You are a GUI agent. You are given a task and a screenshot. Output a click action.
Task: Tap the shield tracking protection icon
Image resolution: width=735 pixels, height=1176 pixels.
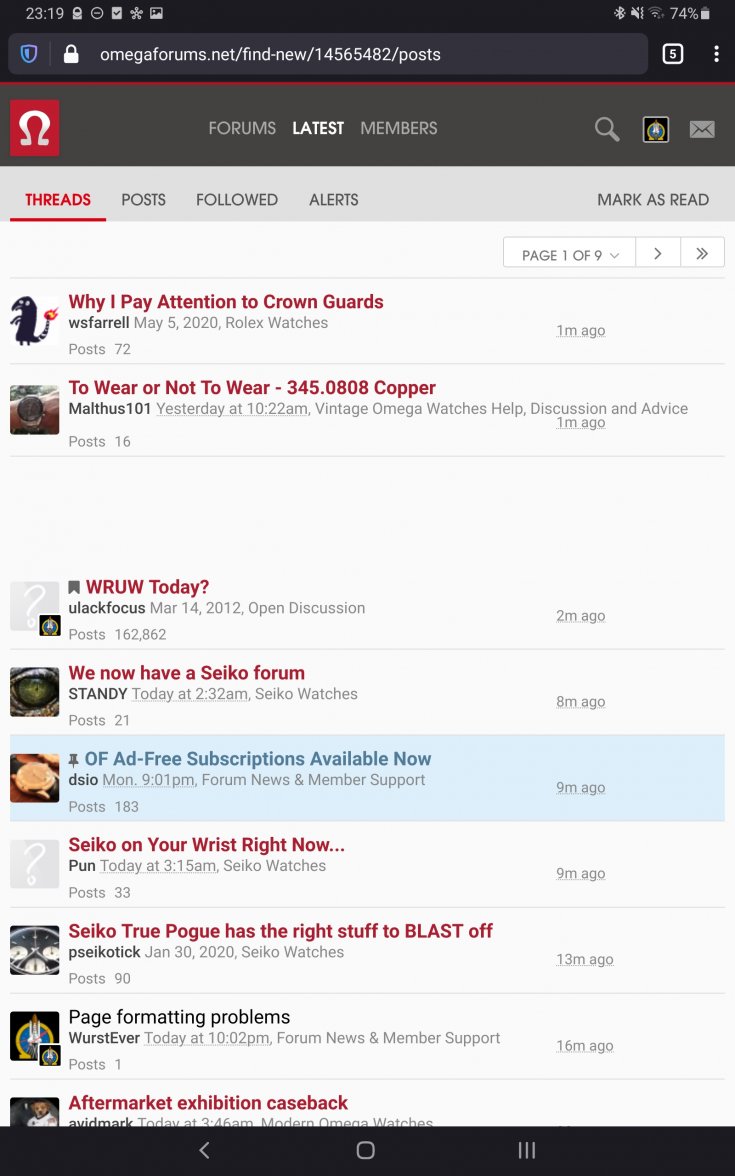pos(28,54)
